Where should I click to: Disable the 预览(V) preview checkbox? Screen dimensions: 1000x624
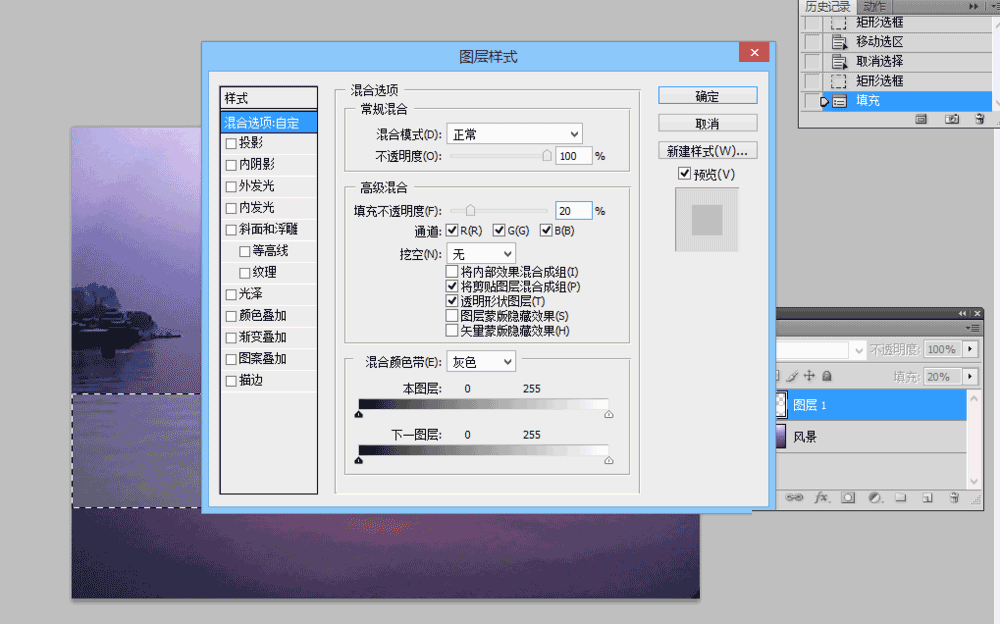tap(685, 173)
